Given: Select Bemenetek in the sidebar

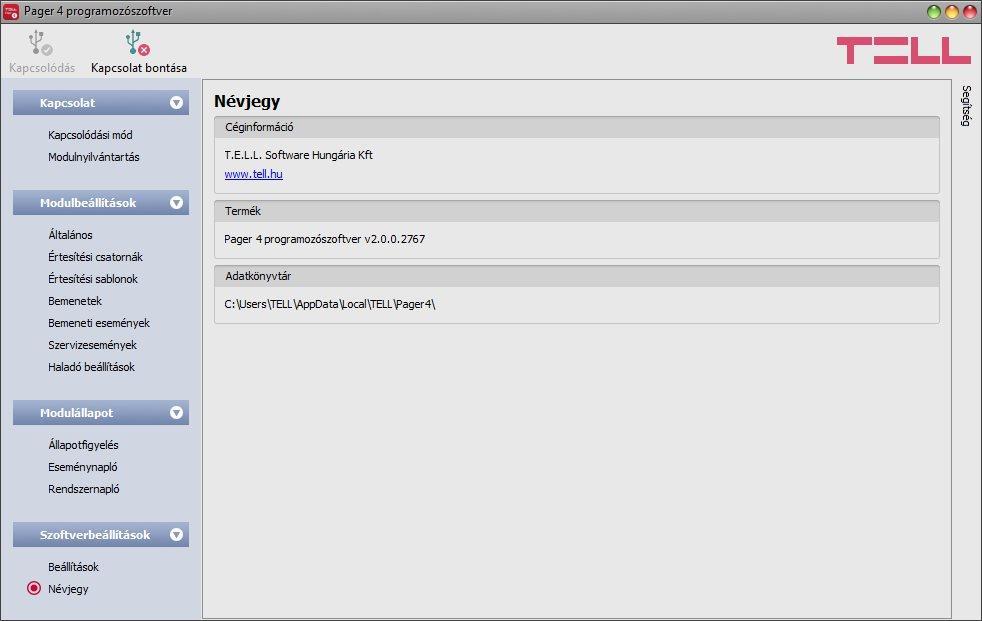Looking at the screenshot, I should coord(75,301).
